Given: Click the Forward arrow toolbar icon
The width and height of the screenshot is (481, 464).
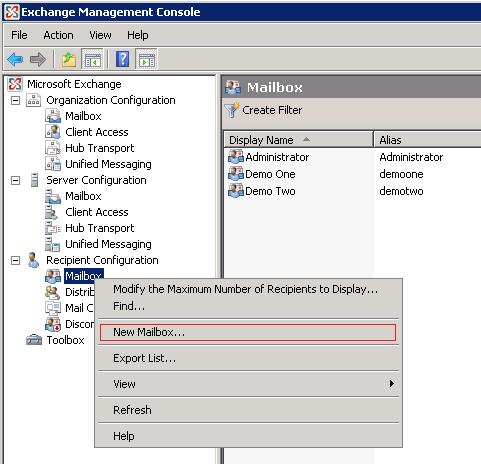Looking at the screenshot, I should [x=38, y=60].
